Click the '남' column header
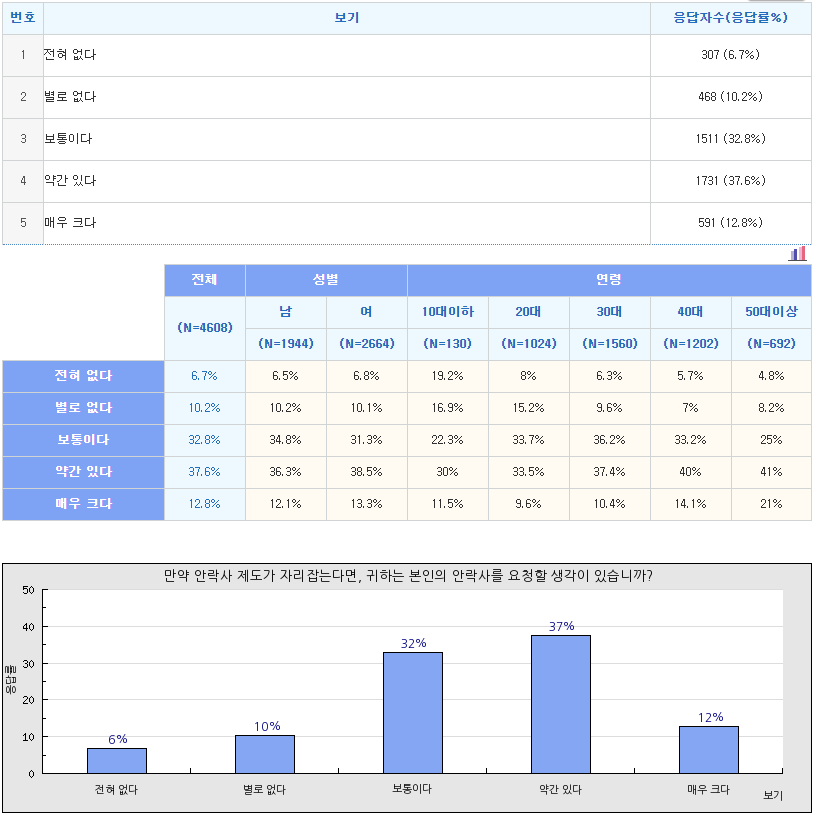818x817 pixels. tap(285, 312)
